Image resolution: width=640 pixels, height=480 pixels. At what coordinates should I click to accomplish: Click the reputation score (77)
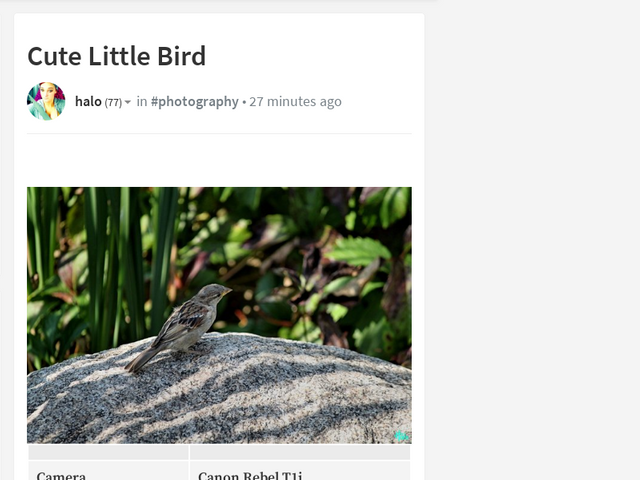coord(113,102)
